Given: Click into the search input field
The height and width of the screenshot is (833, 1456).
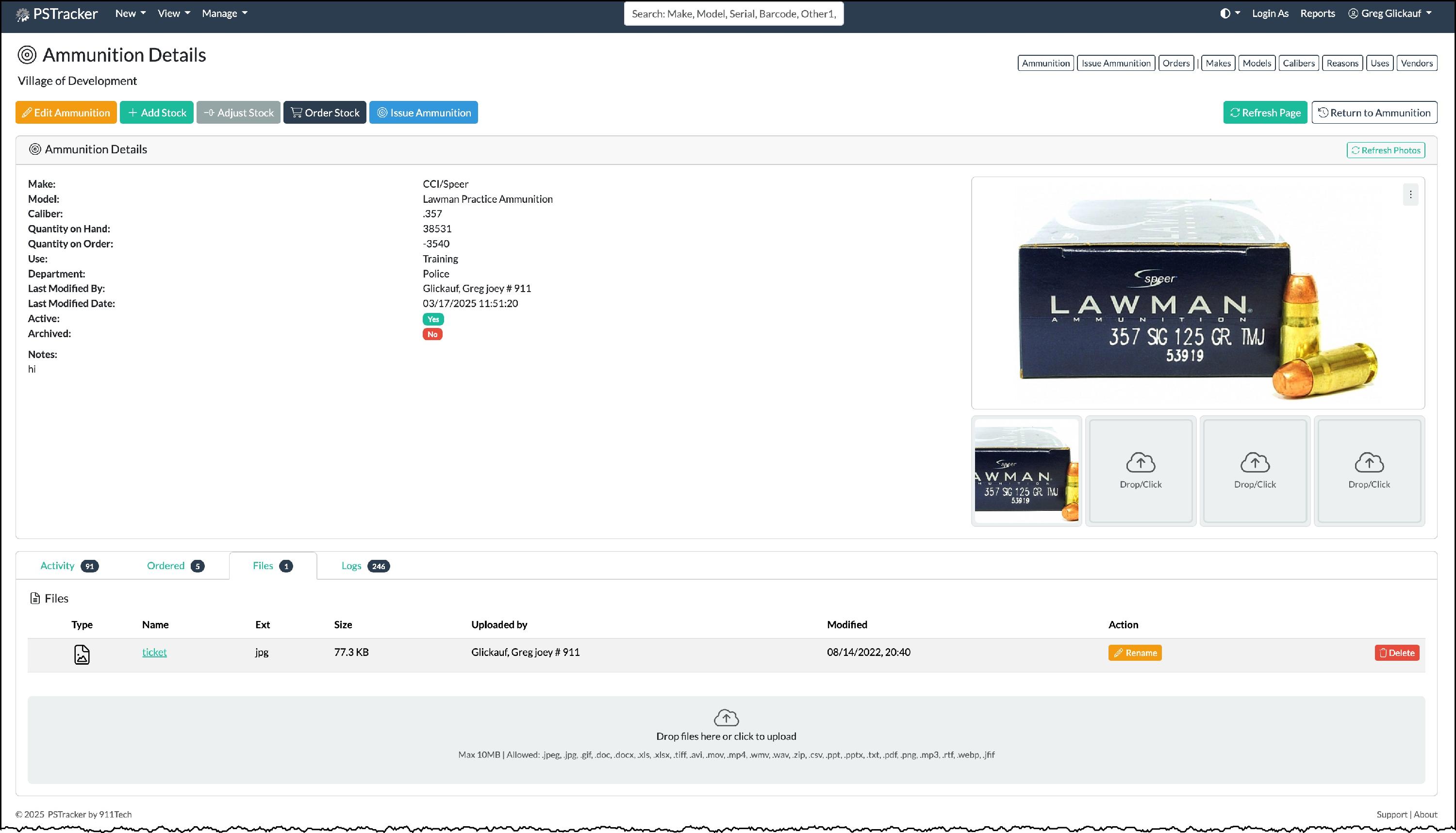Looking at the screenshot, I should click(x=733, y=14).
